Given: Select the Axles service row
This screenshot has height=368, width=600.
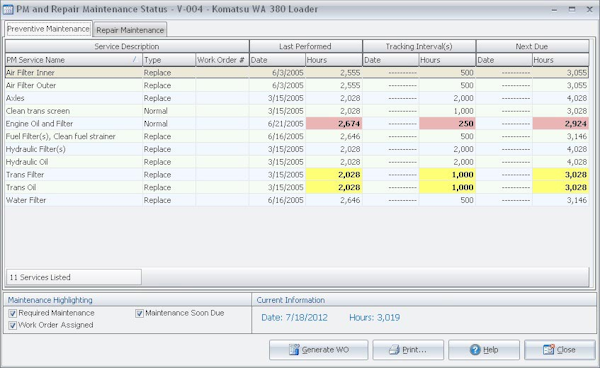Looking at the screenshot, I should click(297, 98).
